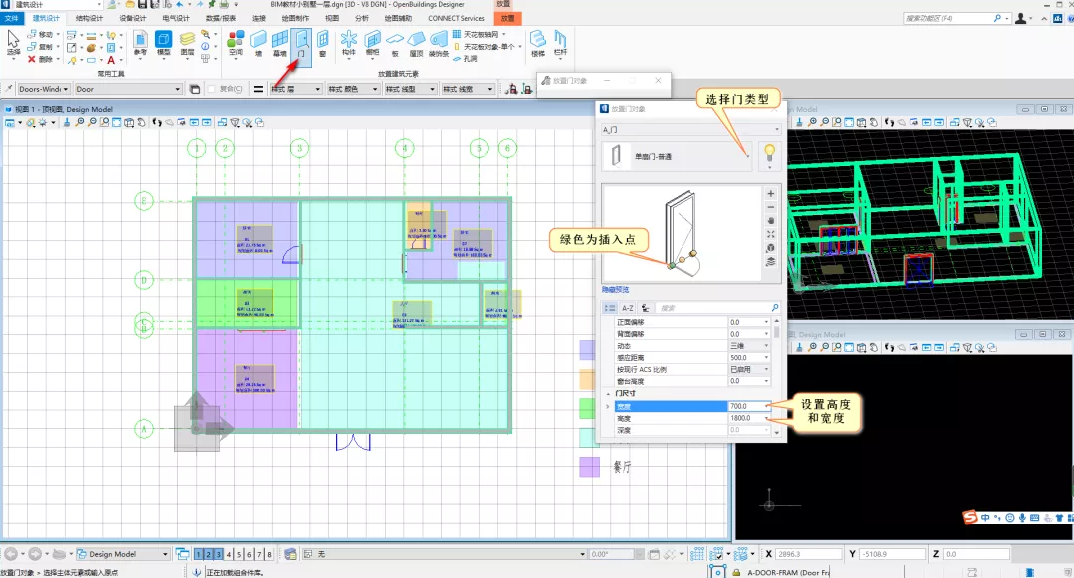Click the X coordinate field 2896.3
The width and height of the screenshot is (1074, 578).
tap(809, 554)
